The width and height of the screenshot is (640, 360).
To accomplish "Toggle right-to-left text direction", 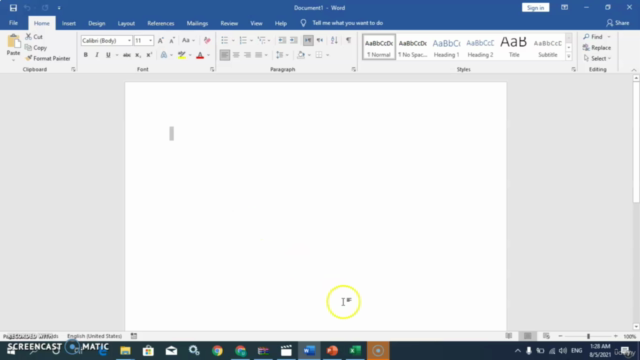I will pos(320,40).
